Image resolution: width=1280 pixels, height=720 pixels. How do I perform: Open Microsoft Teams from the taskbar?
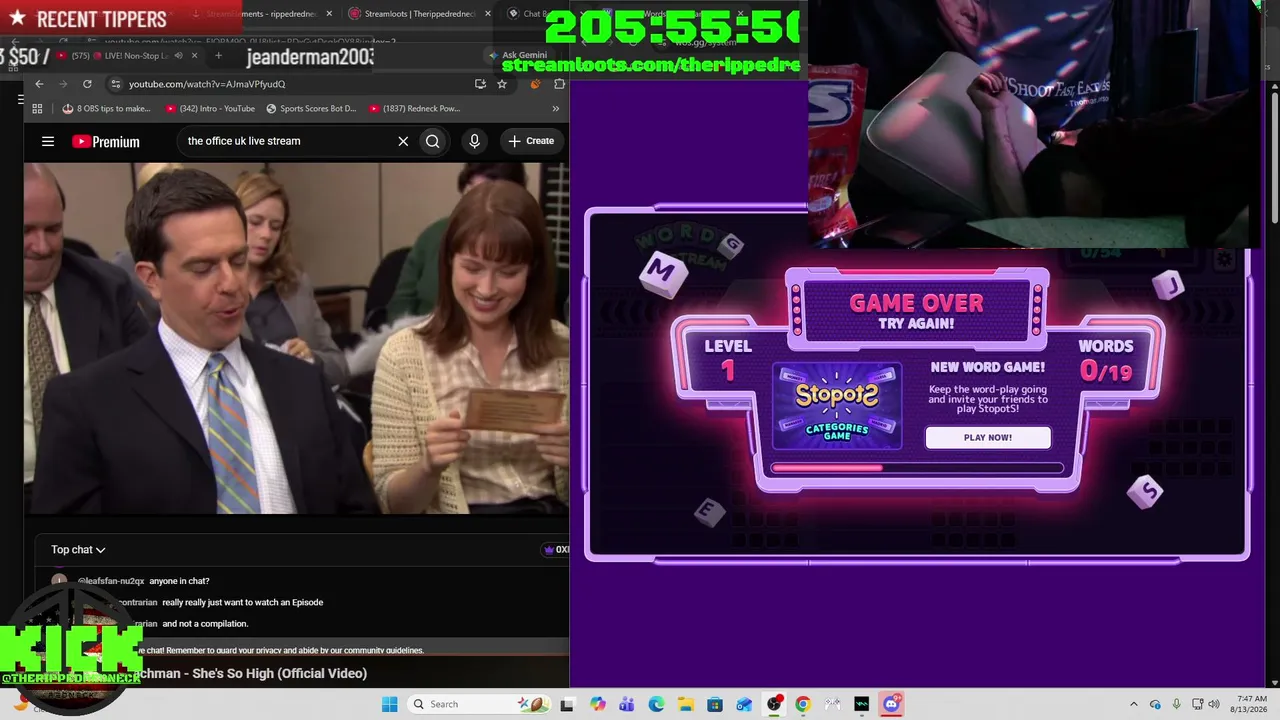pos(627,704)
